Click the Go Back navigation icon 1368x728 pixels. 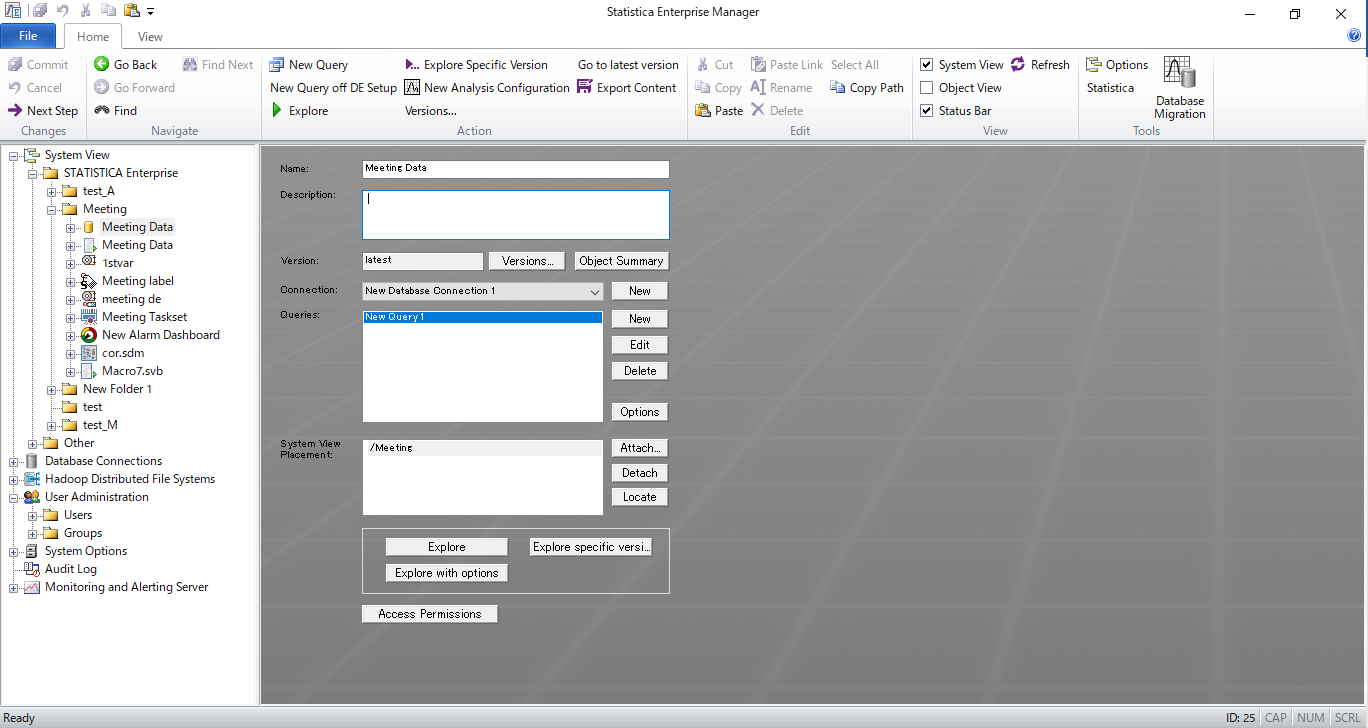[x=101, y=64]
